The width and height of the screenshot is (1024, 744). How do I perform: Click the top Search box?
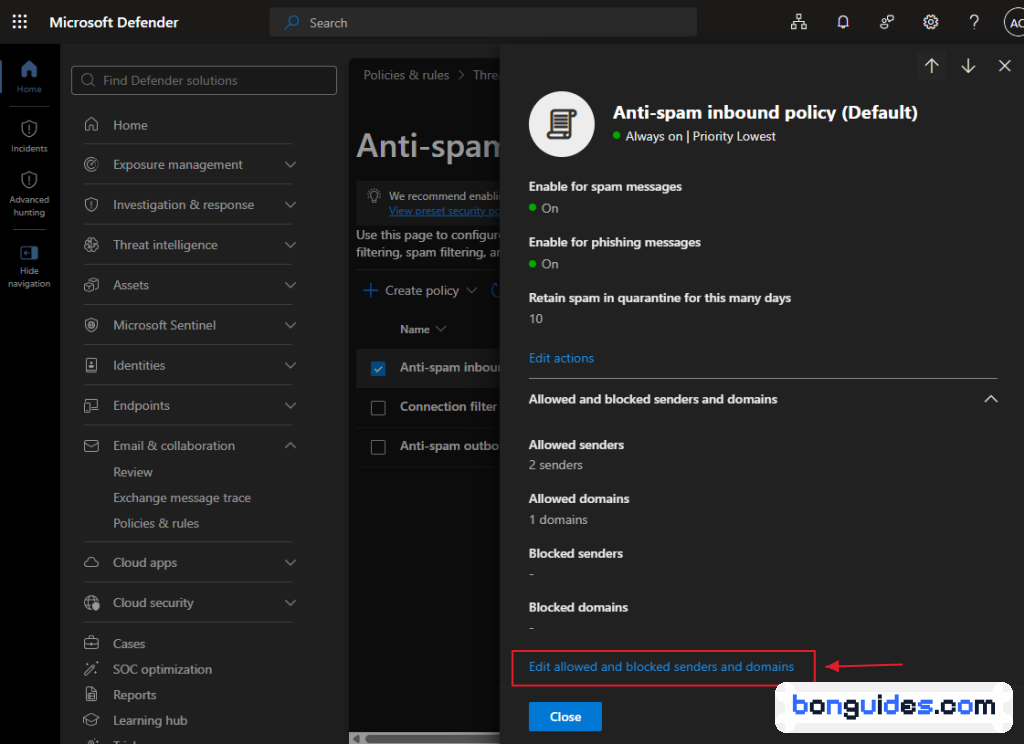click(483, 22)
